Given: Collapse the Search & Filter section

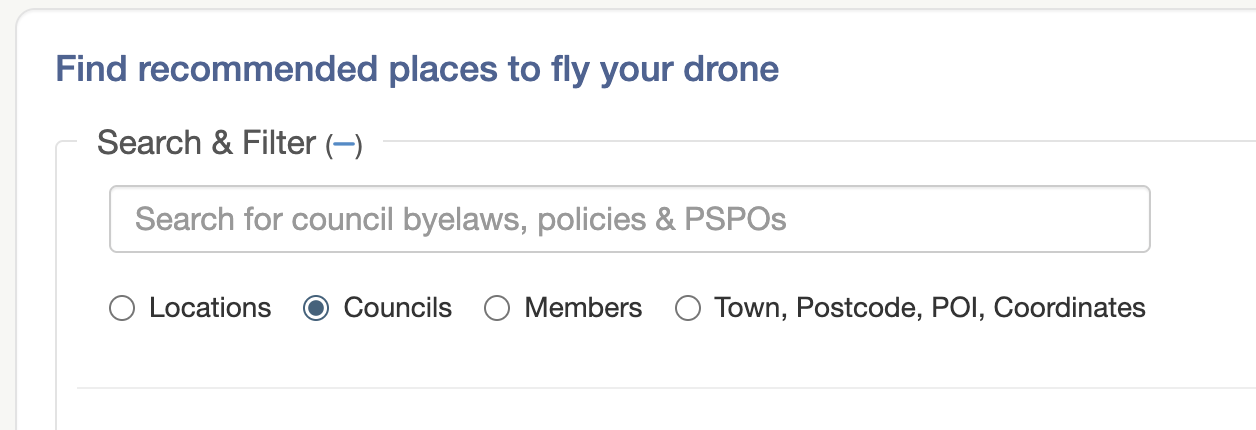Looking at the screenshot, I should tap(344, 146).
